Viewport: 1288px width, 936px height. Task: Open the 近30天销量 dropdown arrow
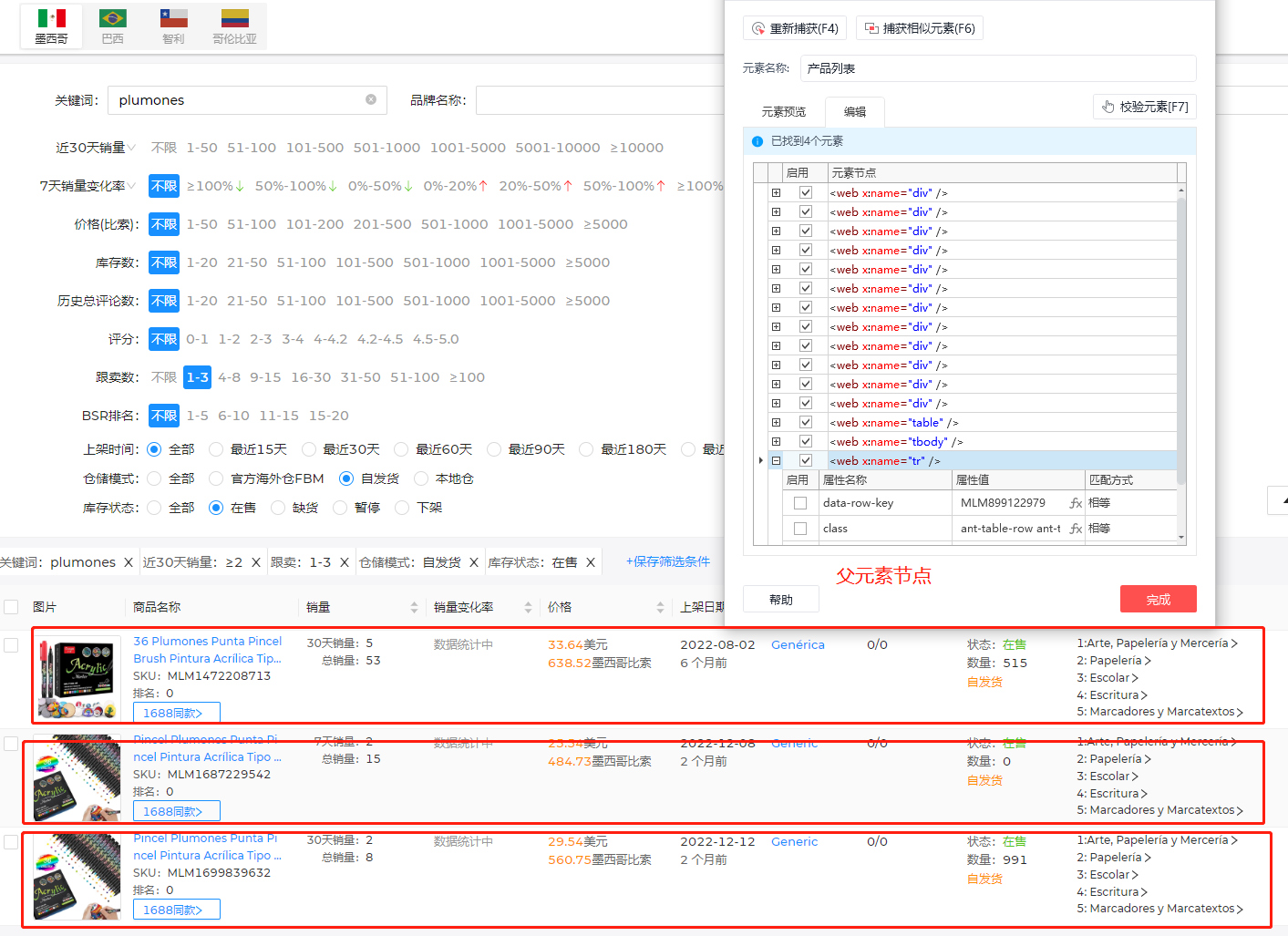[132, 148]
